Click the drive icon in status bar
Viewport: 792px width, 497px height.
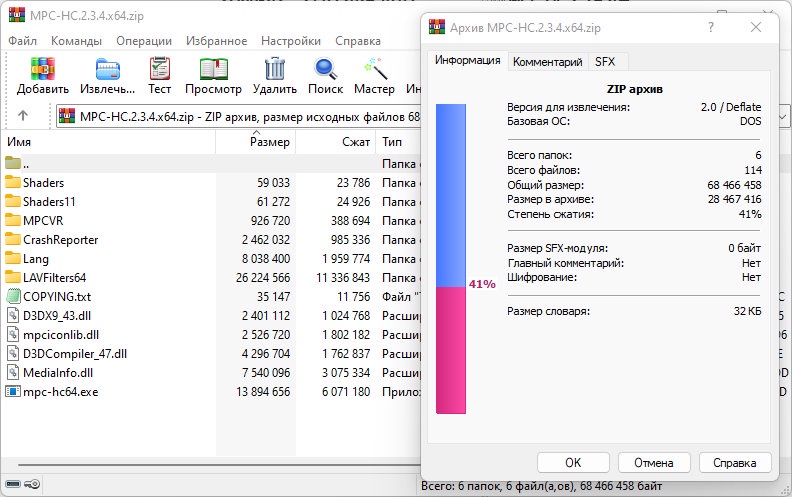(13, 484)
